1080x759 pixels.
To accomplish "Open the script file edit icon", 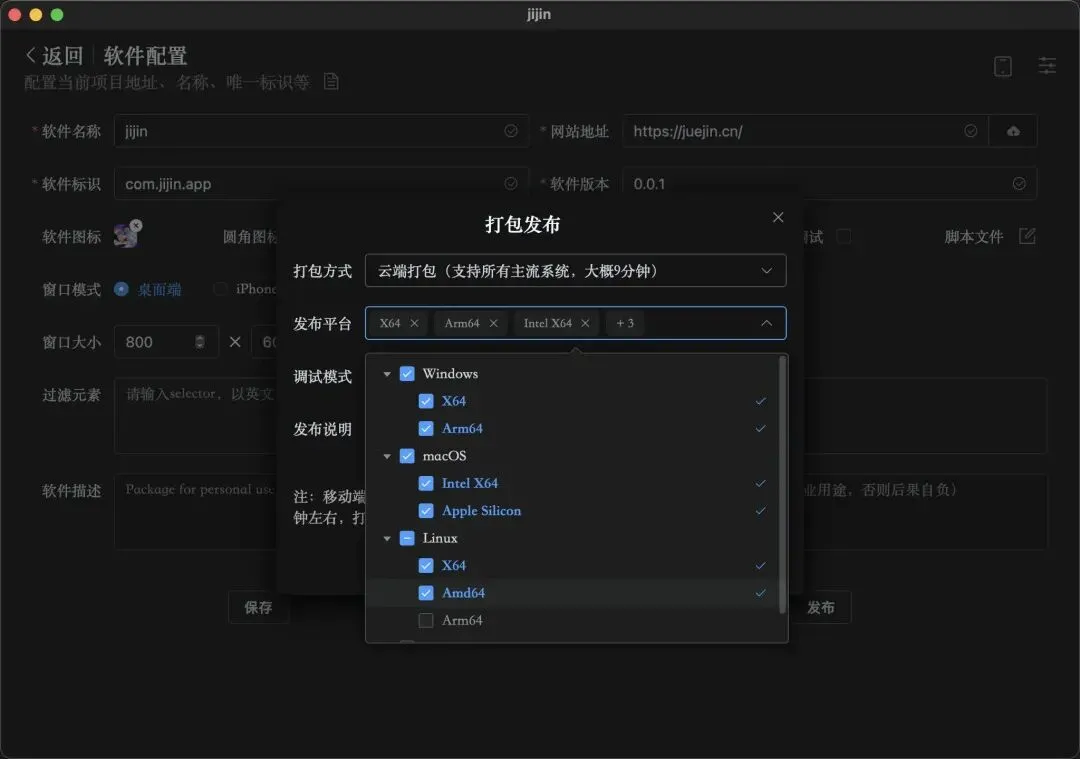I will (x=1027, y=236).
